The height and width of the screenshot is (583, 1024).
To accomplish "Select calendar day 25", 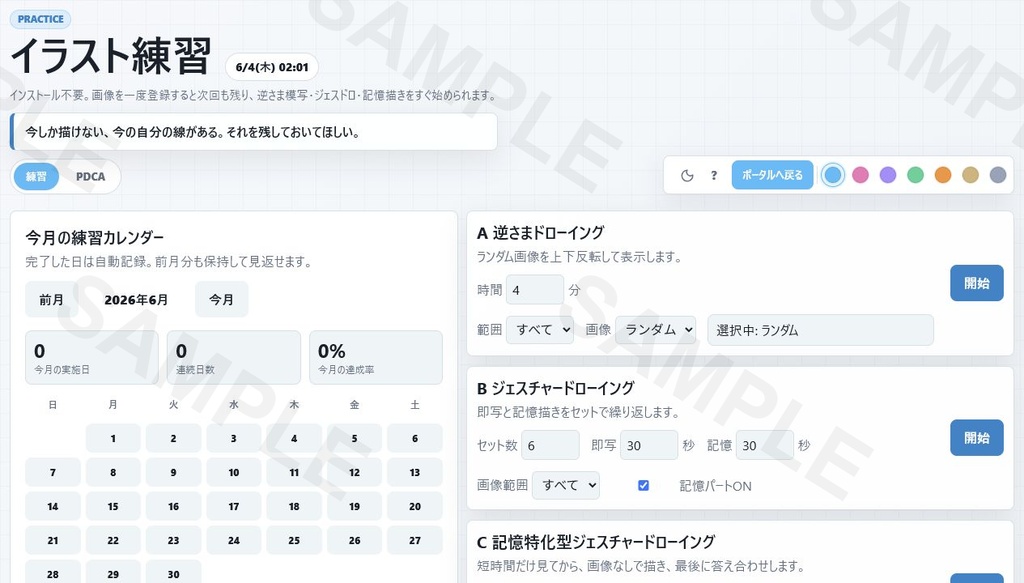I will (x=294, y=540).
